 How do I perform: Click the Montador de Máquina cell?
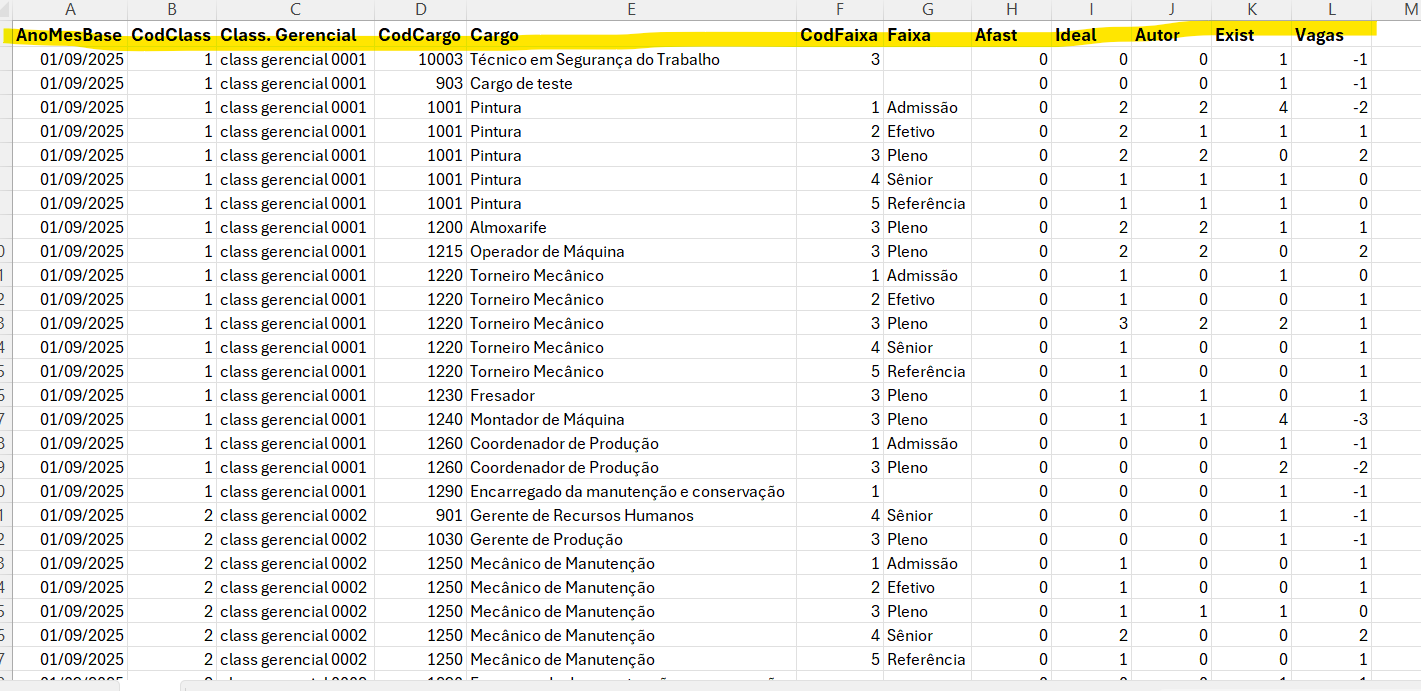coord(547,420)
